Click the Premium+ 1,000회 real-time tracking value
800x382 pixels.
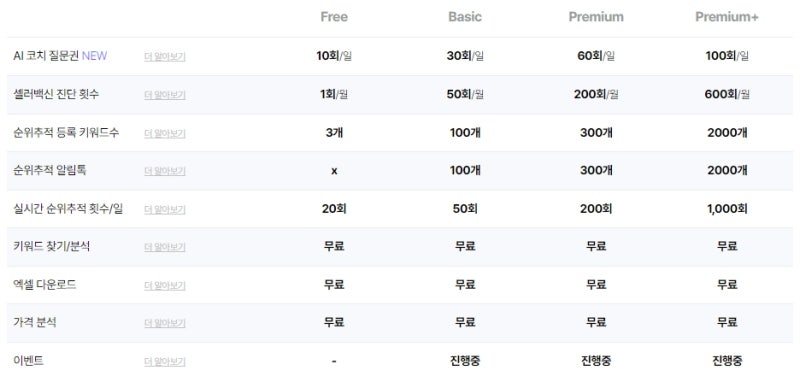pos(727,209)
